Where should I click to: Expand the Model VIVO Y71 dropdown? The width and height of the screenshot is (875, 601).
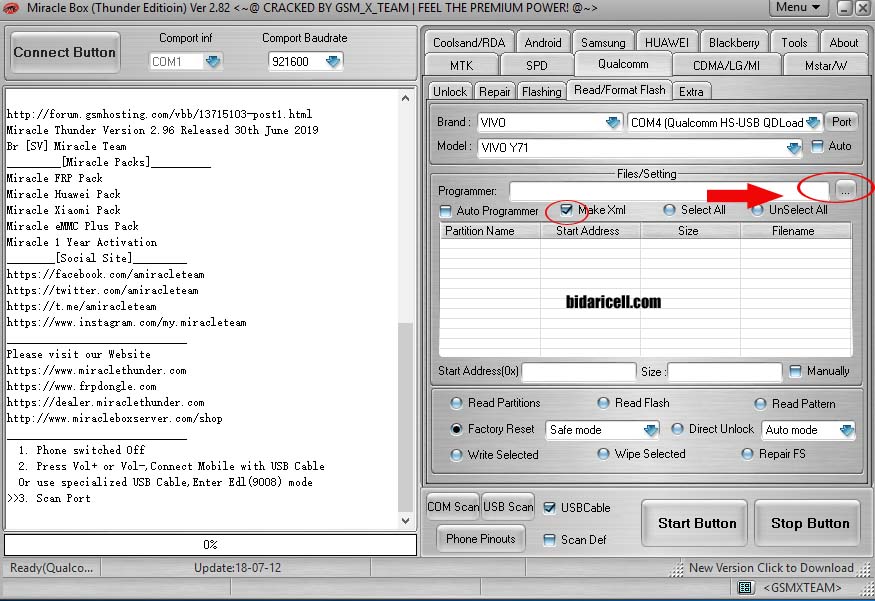[794, 148]
